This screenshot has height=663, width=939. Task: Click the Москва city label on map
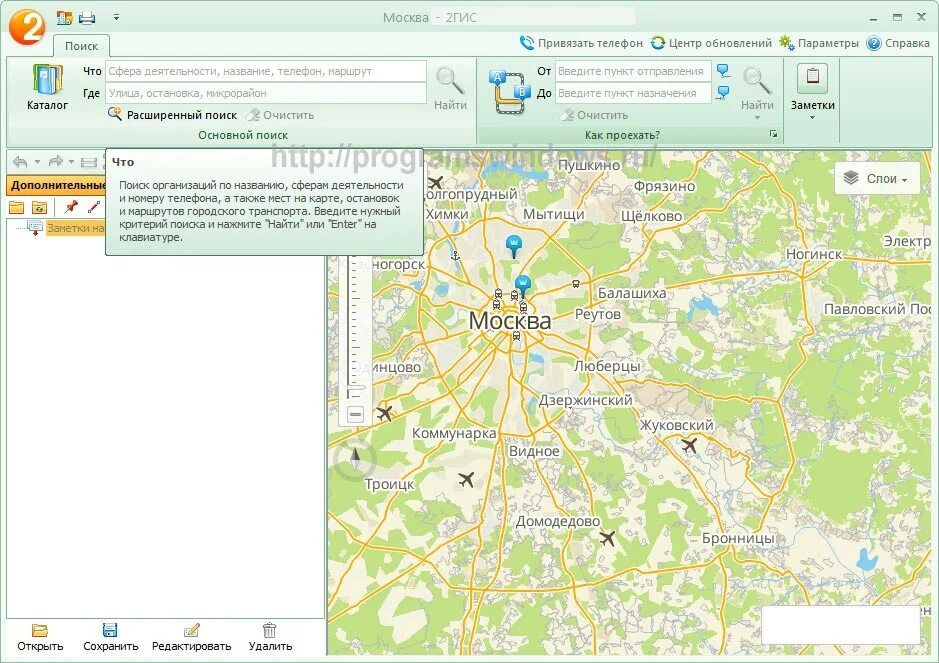(510, 320)
